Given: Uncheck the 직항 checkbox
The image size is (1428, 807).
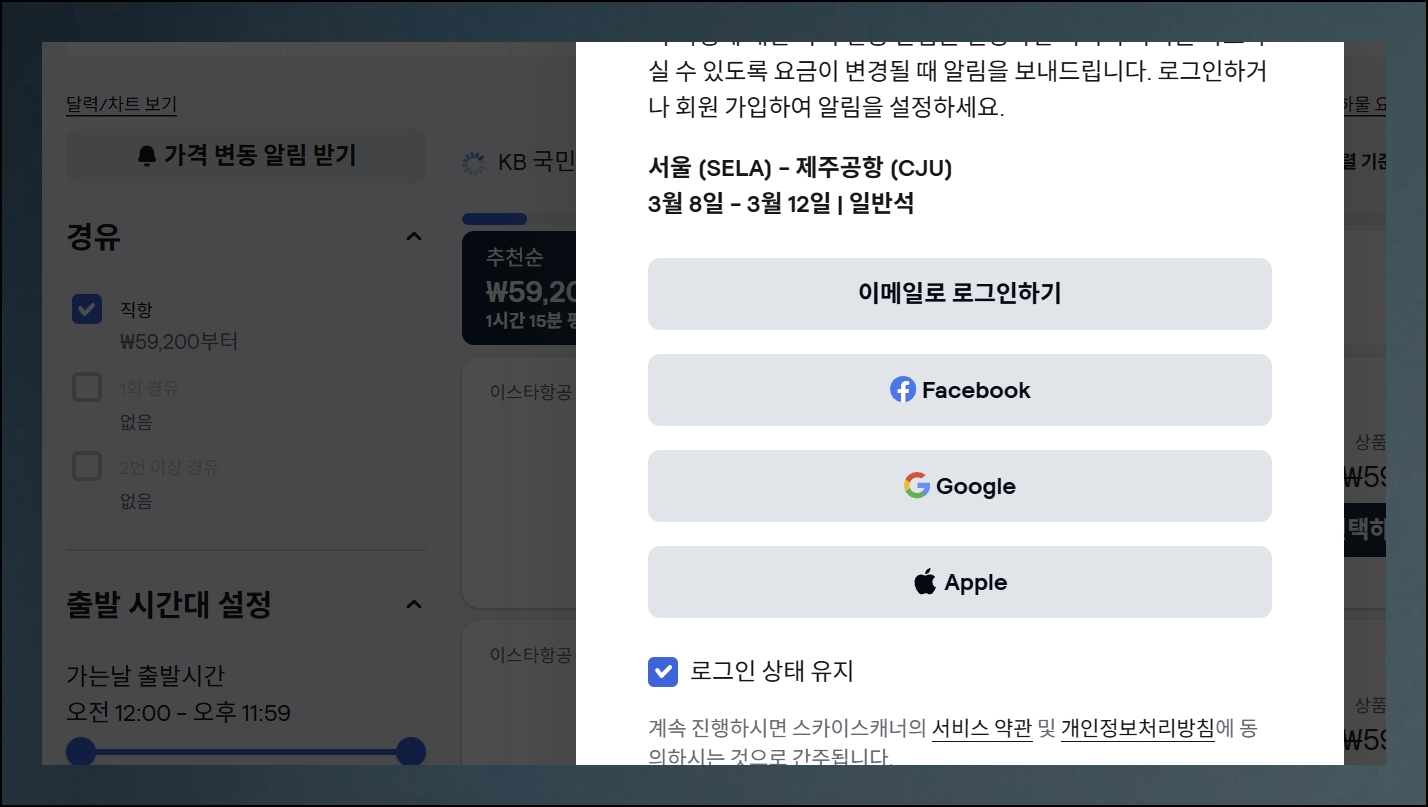Looking at the screenshot, I should pyautogui.click(x=87, y=308).
